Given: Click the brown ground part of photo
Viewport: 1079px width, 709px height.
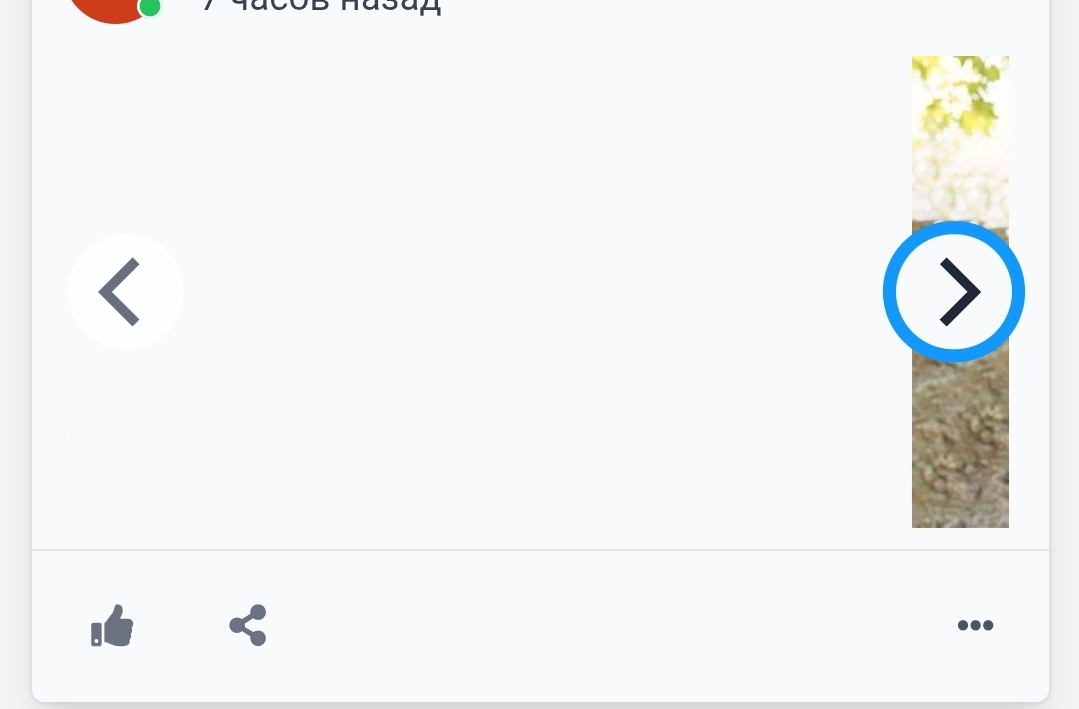Looking at the screenshot, I should tap(960, 450).
